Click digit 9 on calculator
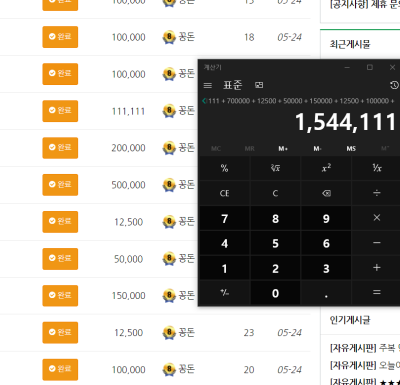Image resolution: width=400 pixels, height=385 pixels. tap(326, 218)
